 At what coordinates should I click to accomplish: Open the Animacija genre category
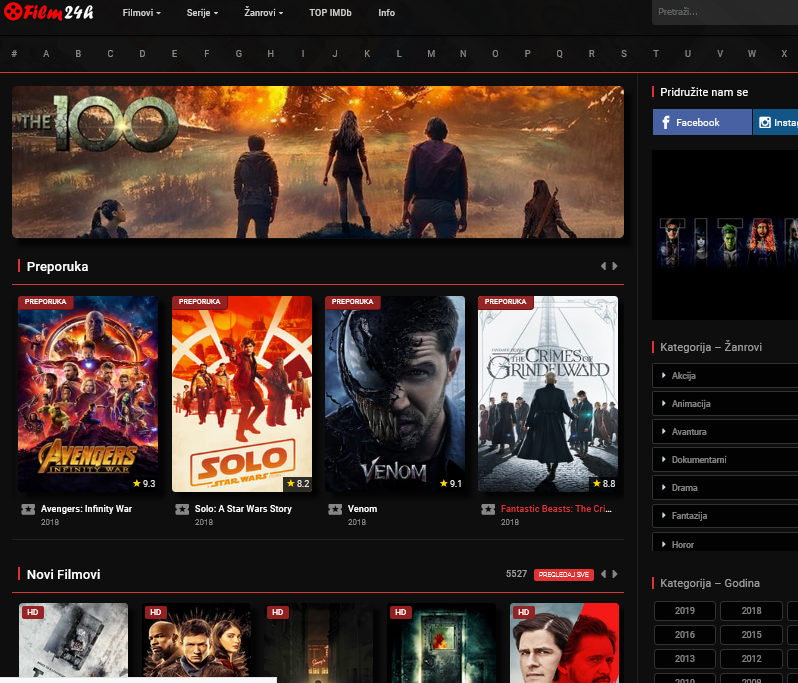point(725,404)
